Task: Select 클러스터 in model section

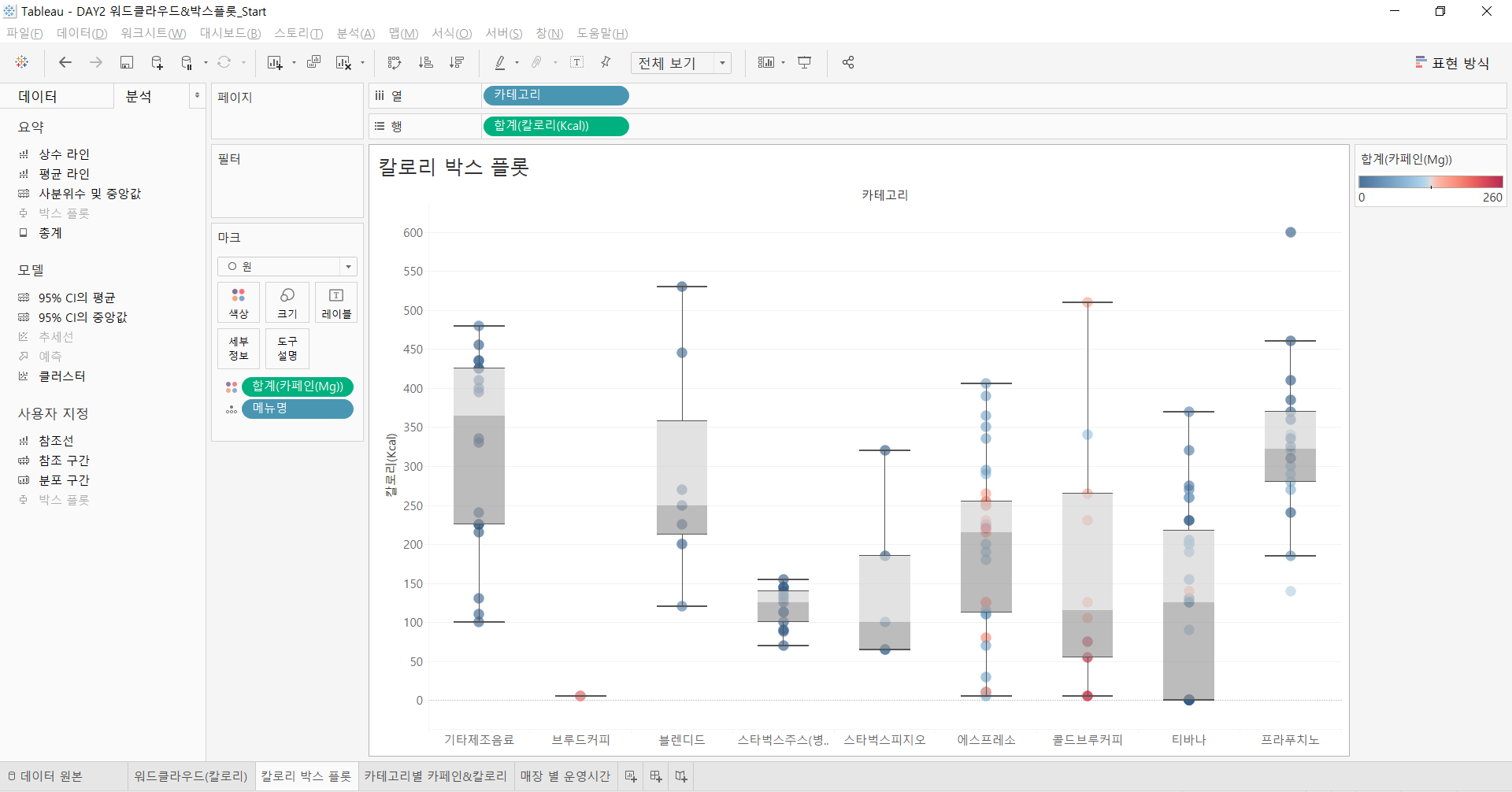Action: click(62, 376)
